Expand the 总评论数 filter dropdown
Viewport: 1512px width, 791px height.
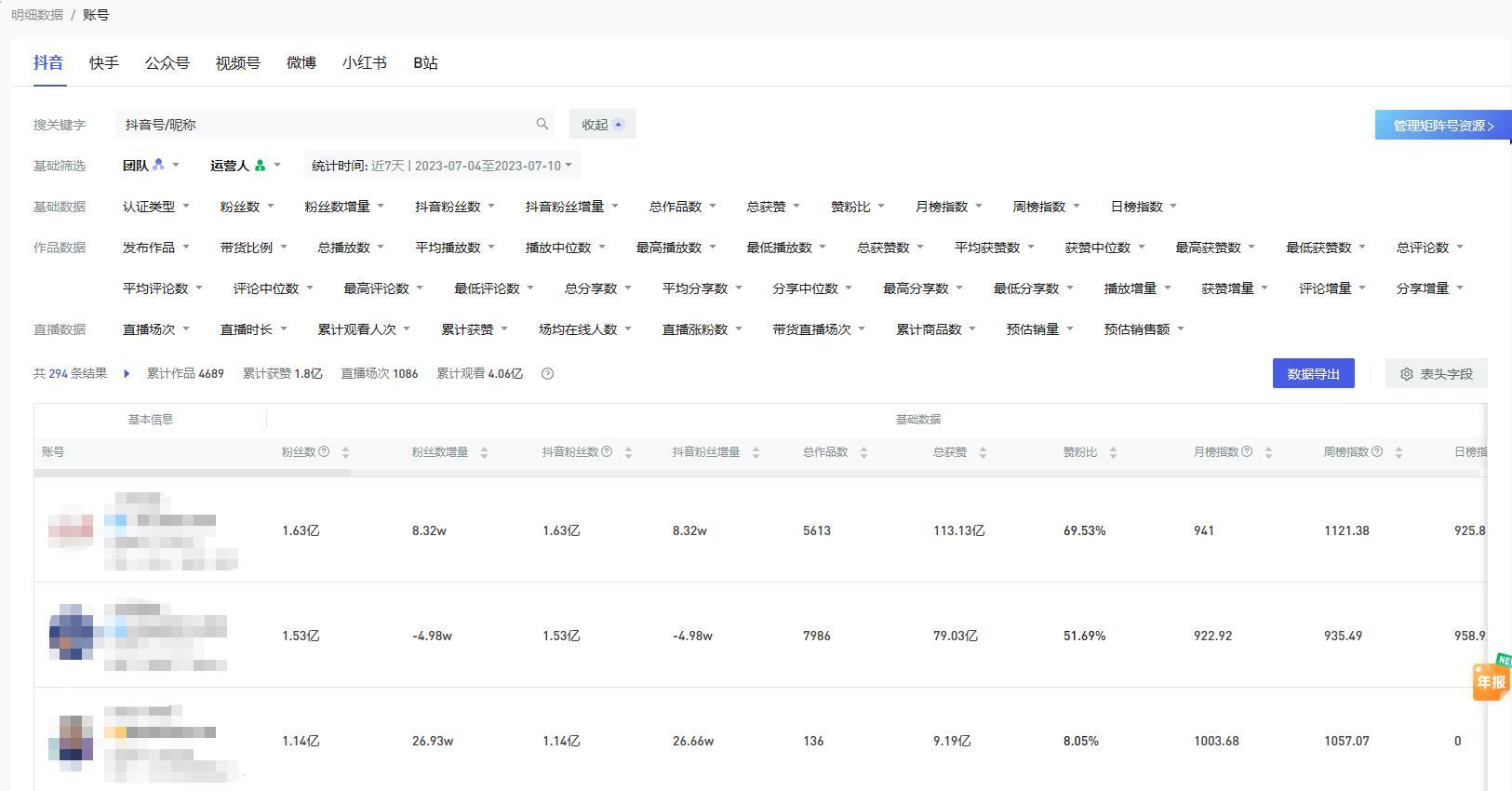pos(1430,248)
